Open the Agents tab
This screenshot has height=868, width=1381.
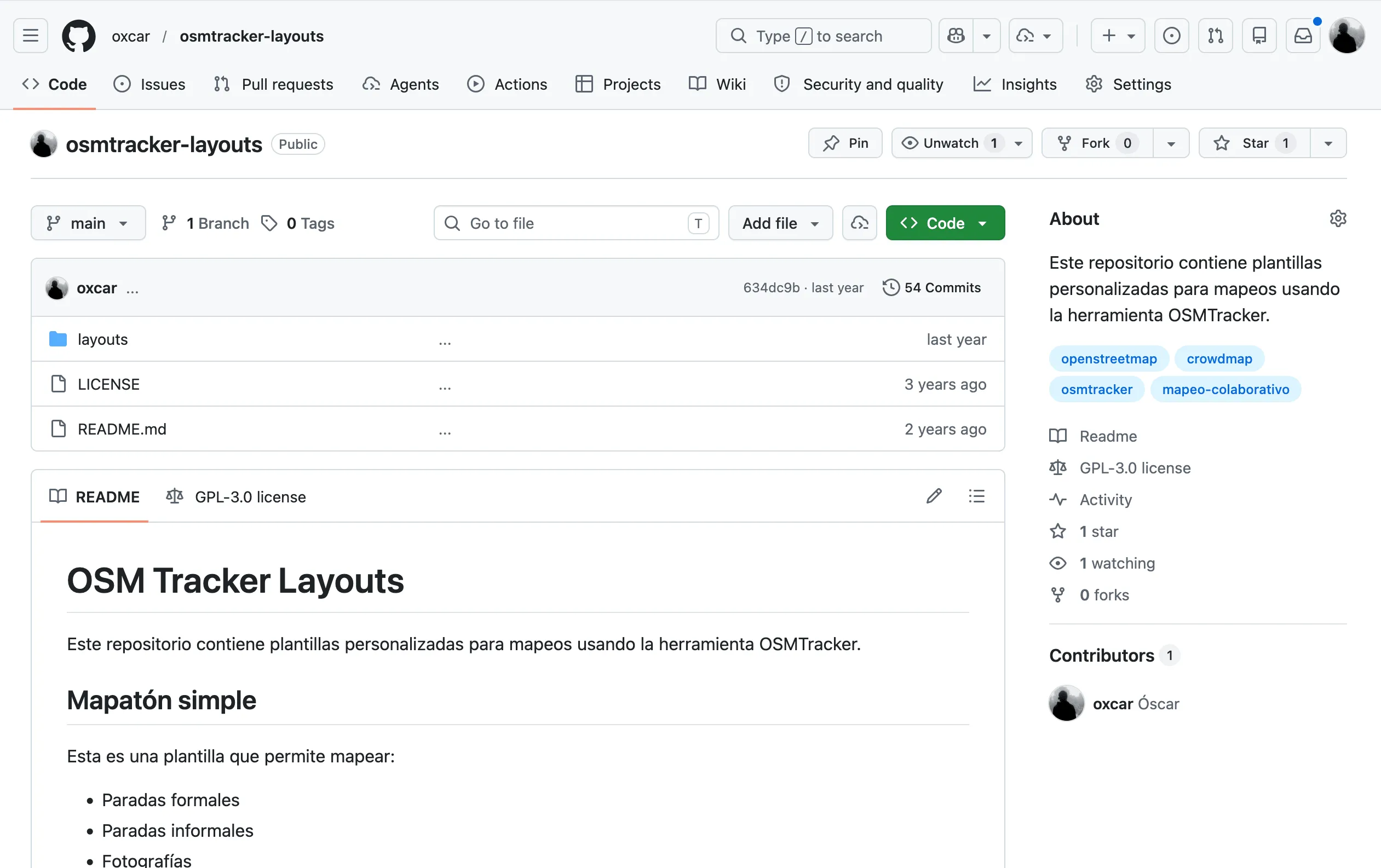(400, 84)
